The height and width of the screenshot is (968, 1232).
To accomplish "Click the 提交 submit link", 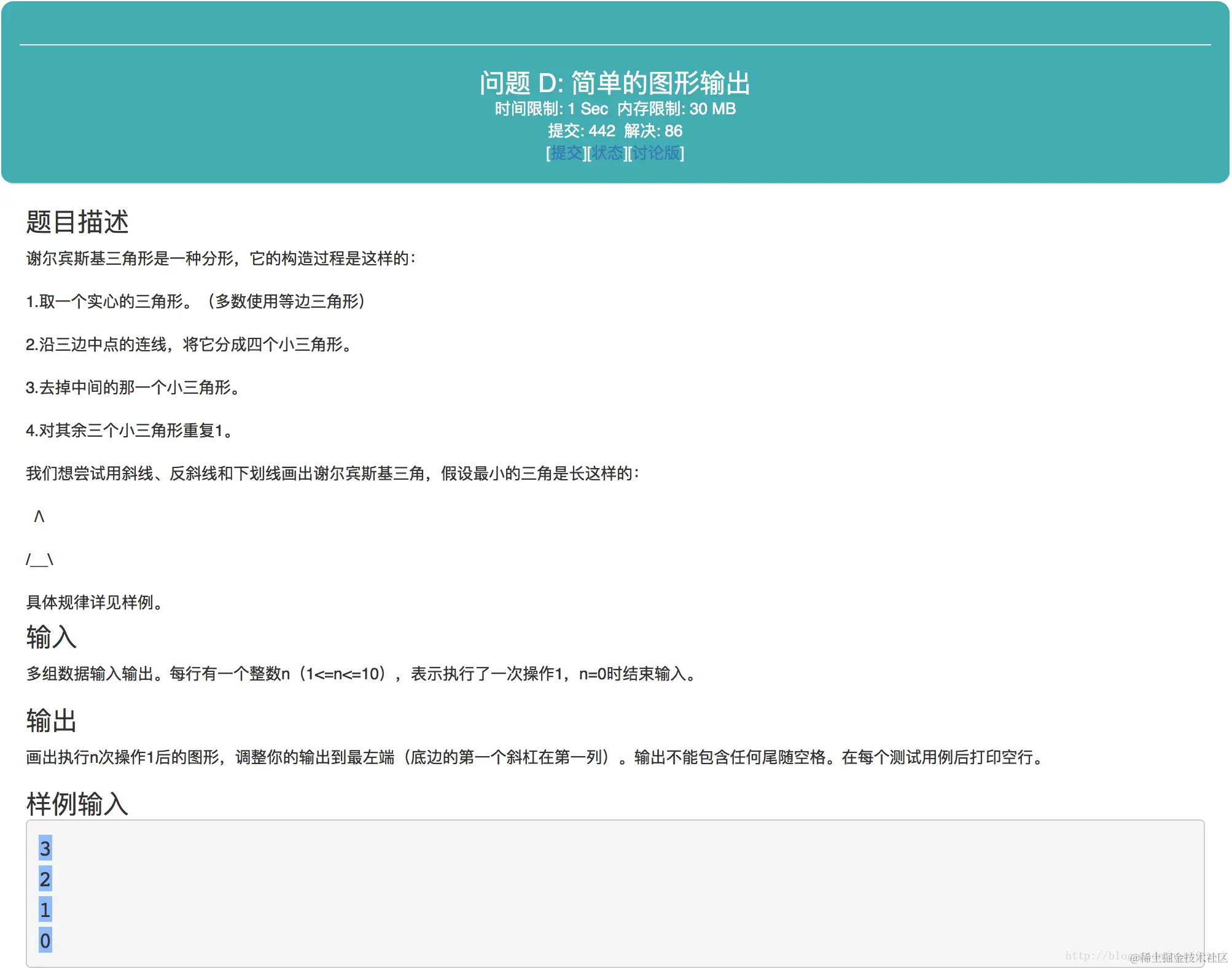I will pyautogui.click(x=566, y=153).
